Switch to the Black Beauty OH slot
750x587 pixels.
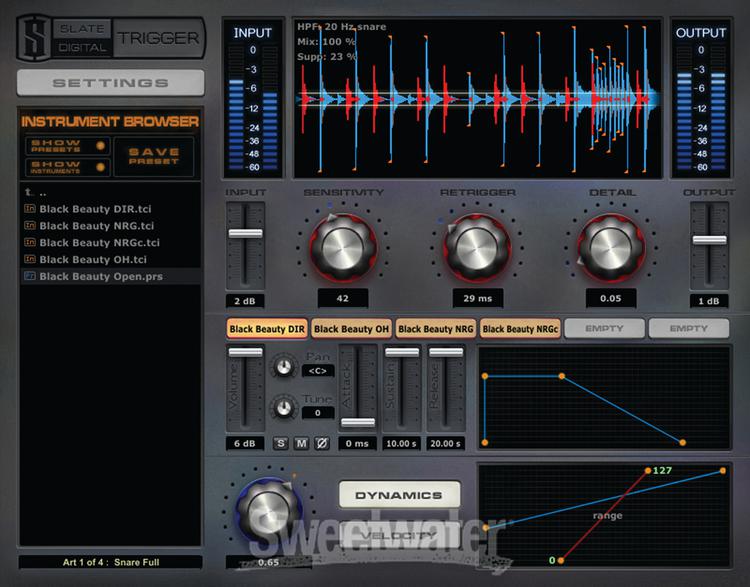351,328
